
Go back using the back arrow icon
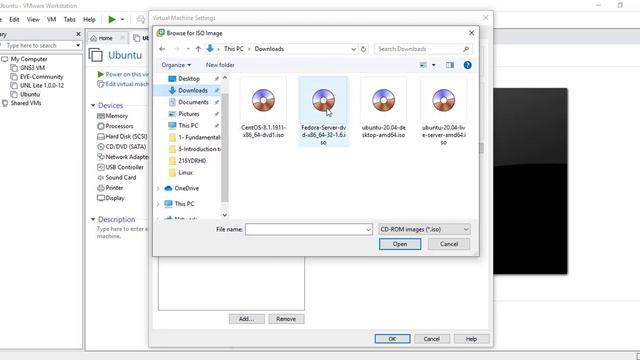point(162,49)
